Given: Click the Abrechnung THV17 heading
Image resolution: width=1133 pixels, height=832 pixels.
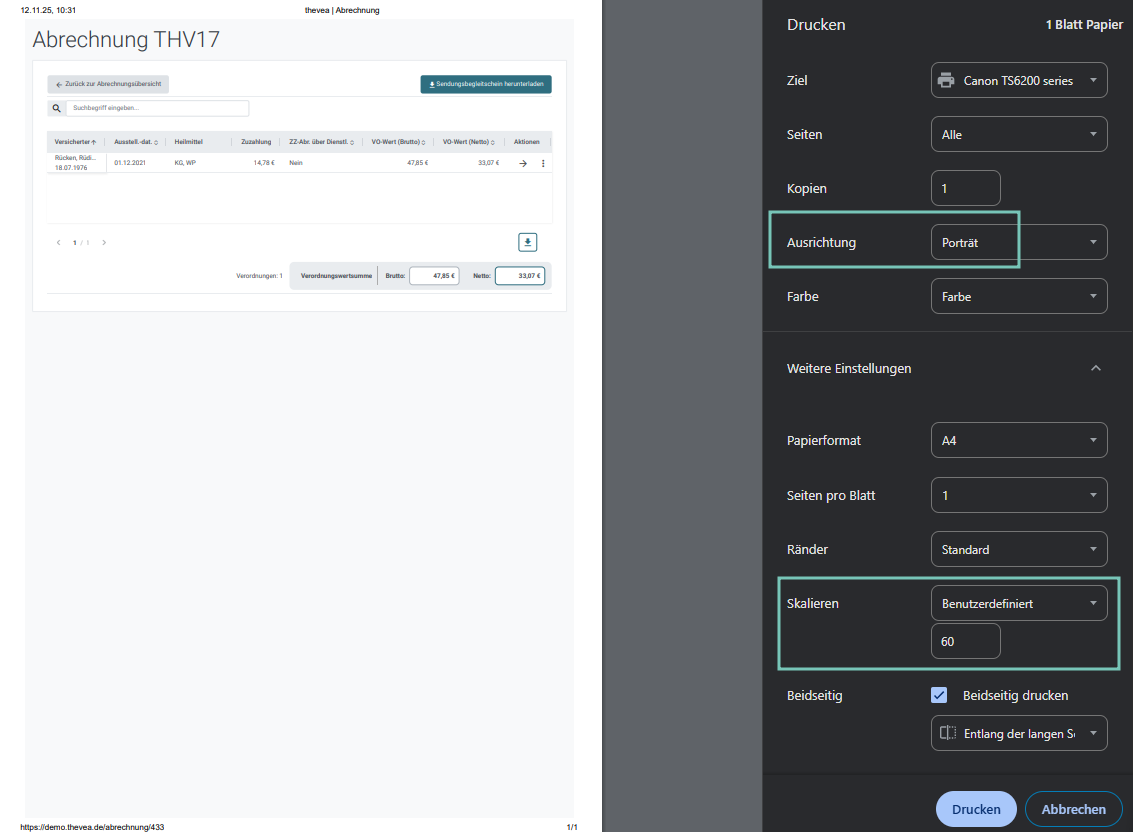Looking at the screenshot, I should click(x=126, y=39).
